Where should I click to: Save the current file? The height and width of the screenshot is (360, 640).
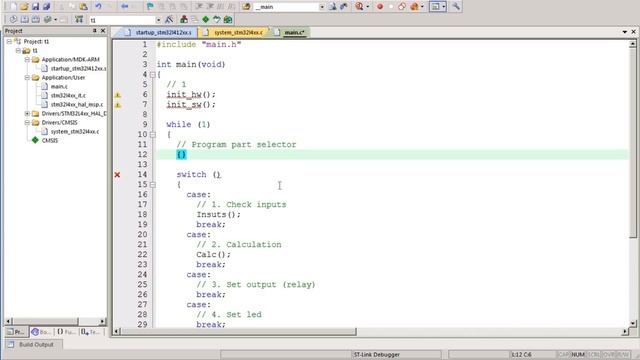(x=36, y=7)
